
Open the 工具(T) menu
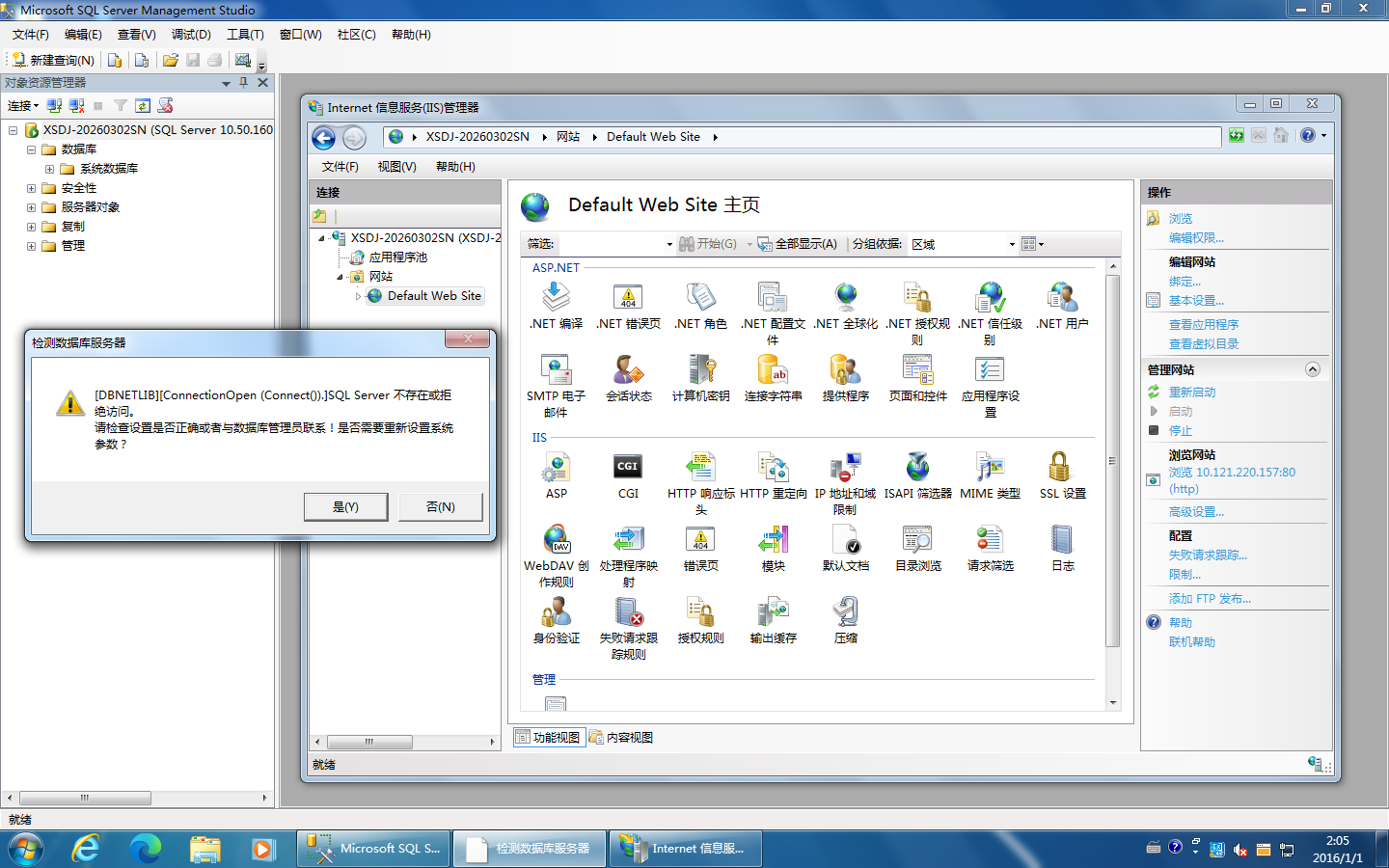click(244, 35)
